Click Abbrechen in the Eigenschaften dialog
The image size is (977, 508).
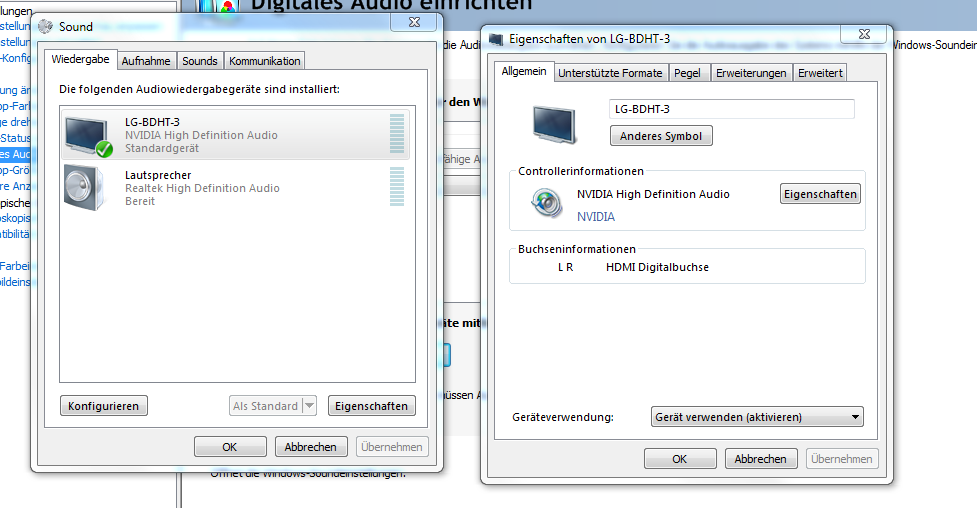(761, 459)
